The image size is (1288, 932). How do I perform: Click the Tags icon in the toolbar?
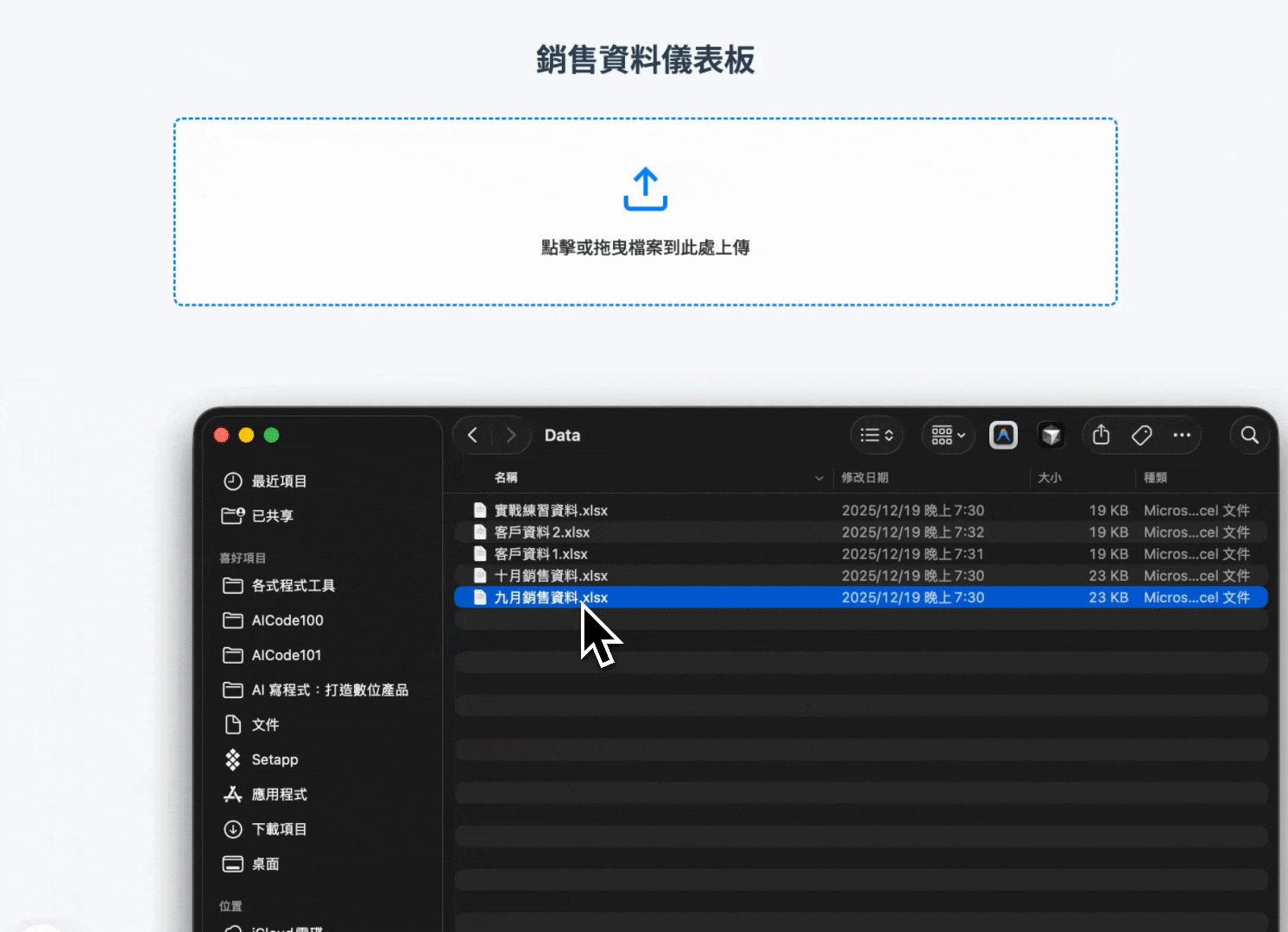[1141, 435]
